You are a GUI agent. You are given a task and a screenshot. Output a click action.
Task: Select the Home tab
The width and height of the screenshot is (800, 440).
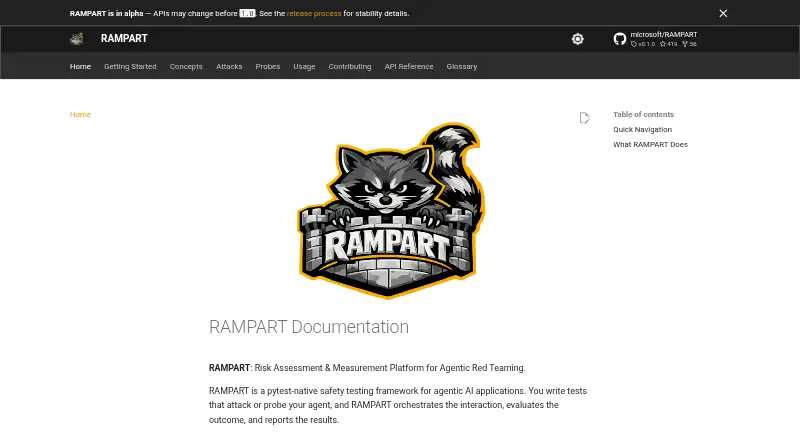pos(80,66)
